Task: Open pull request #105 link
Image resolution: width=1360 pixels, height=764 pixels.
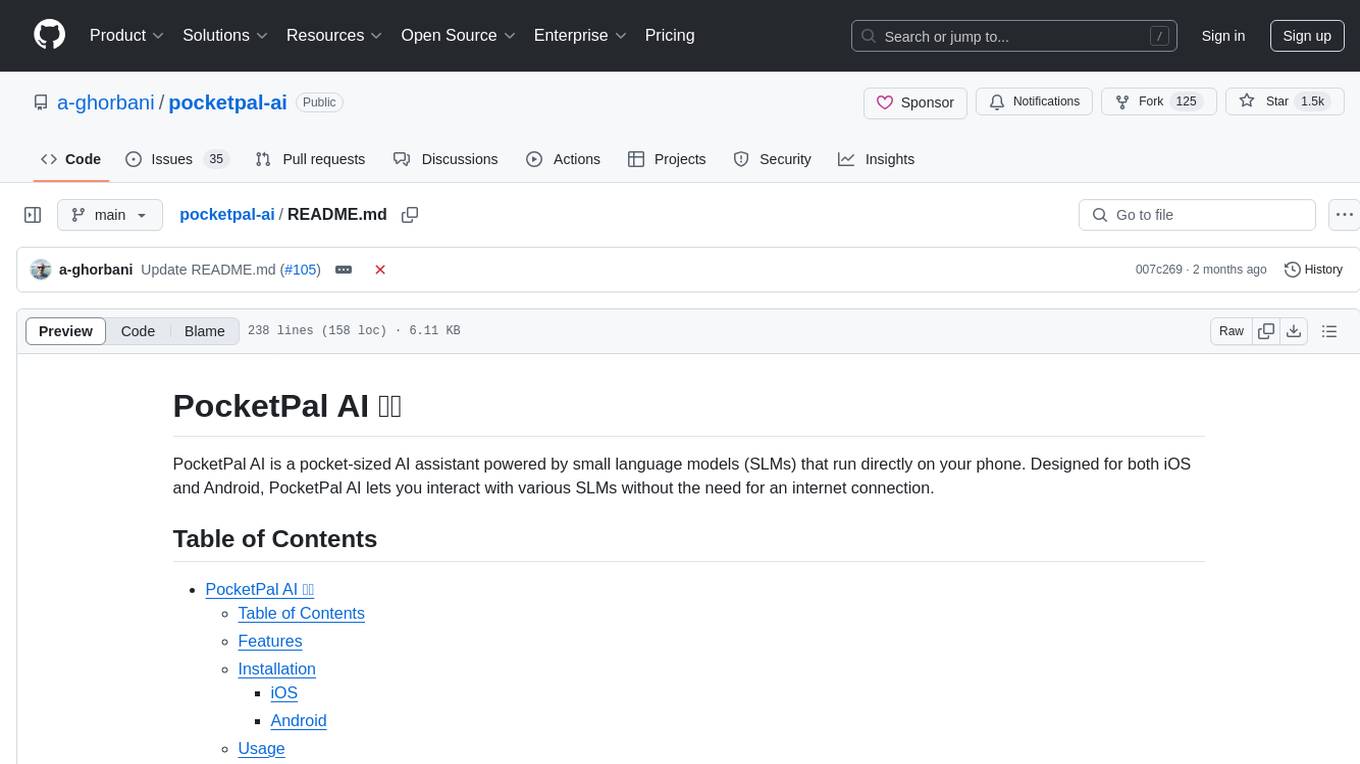Action: tap(299, 270)
